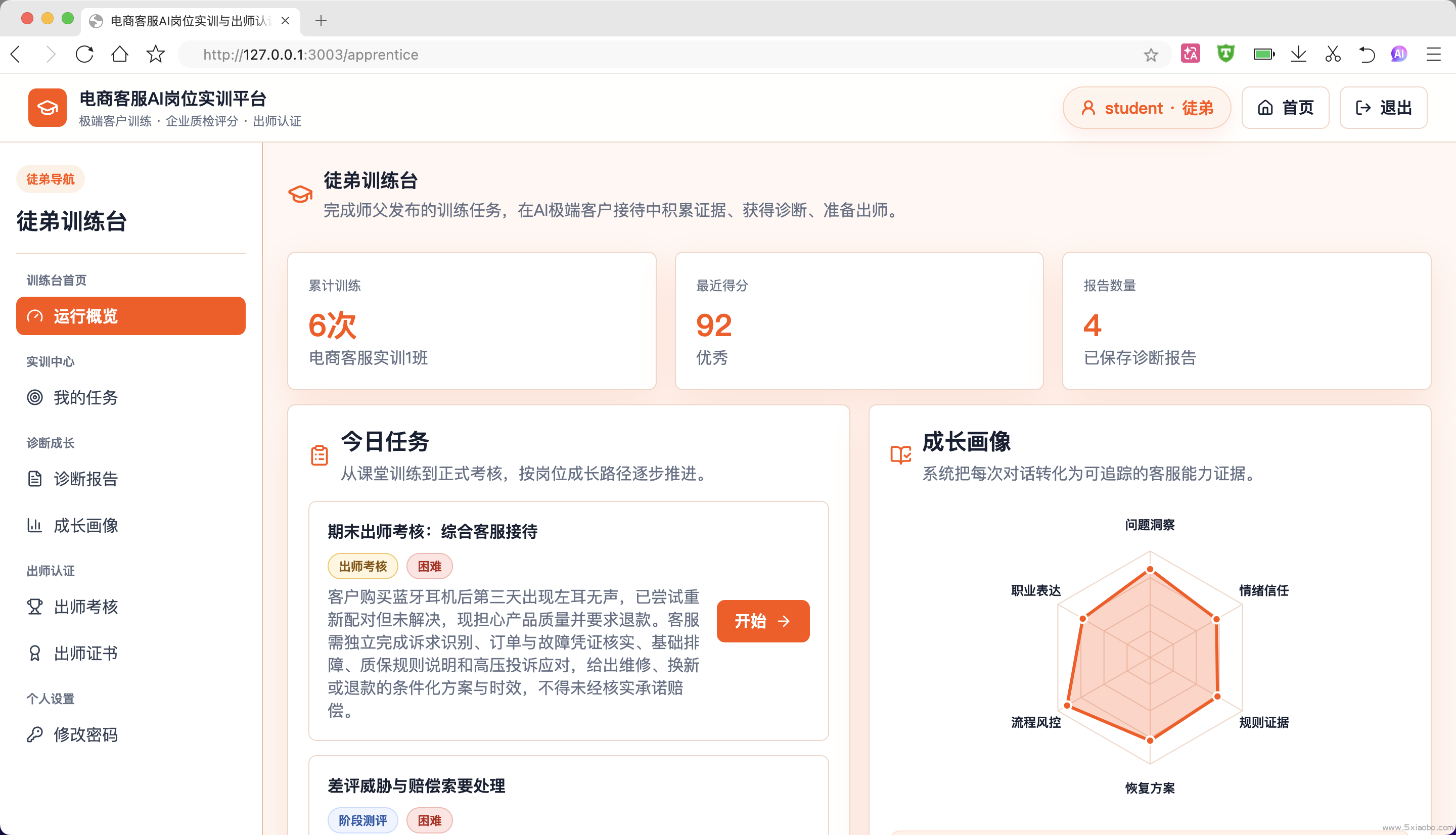The height and width of the screenshot is (835, 1456).
Task: Click the 退出 logout button
Action: tap(1383, 108)
